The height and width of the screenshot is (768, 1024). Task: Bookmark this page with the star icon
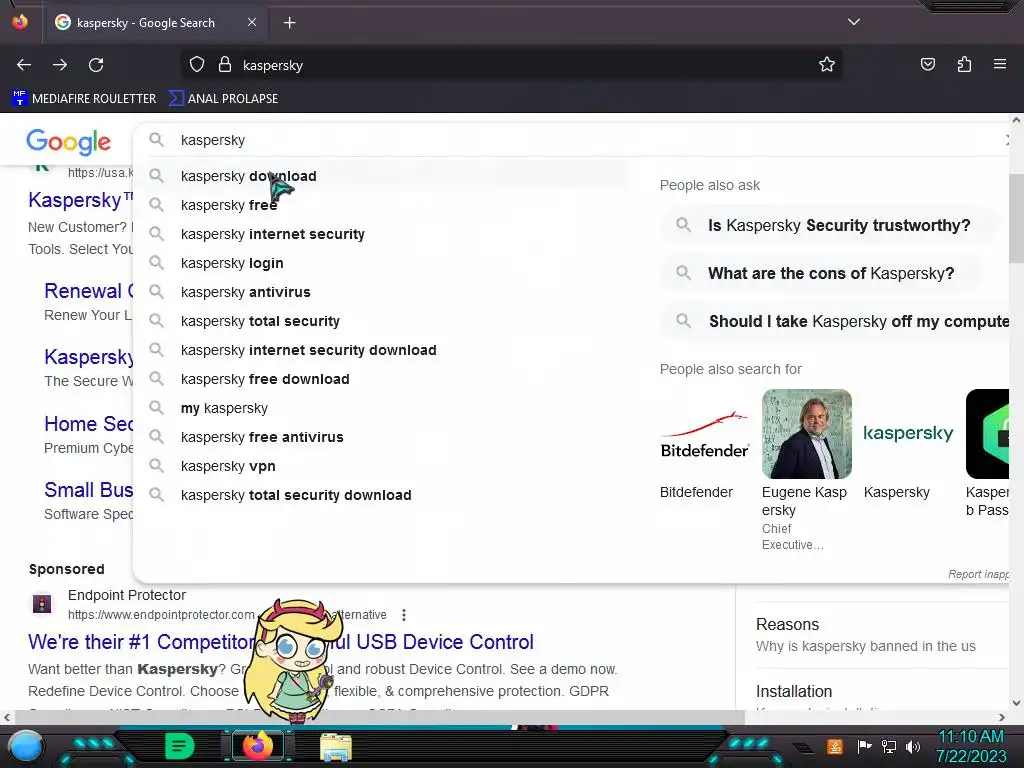(x=827, y=65)
